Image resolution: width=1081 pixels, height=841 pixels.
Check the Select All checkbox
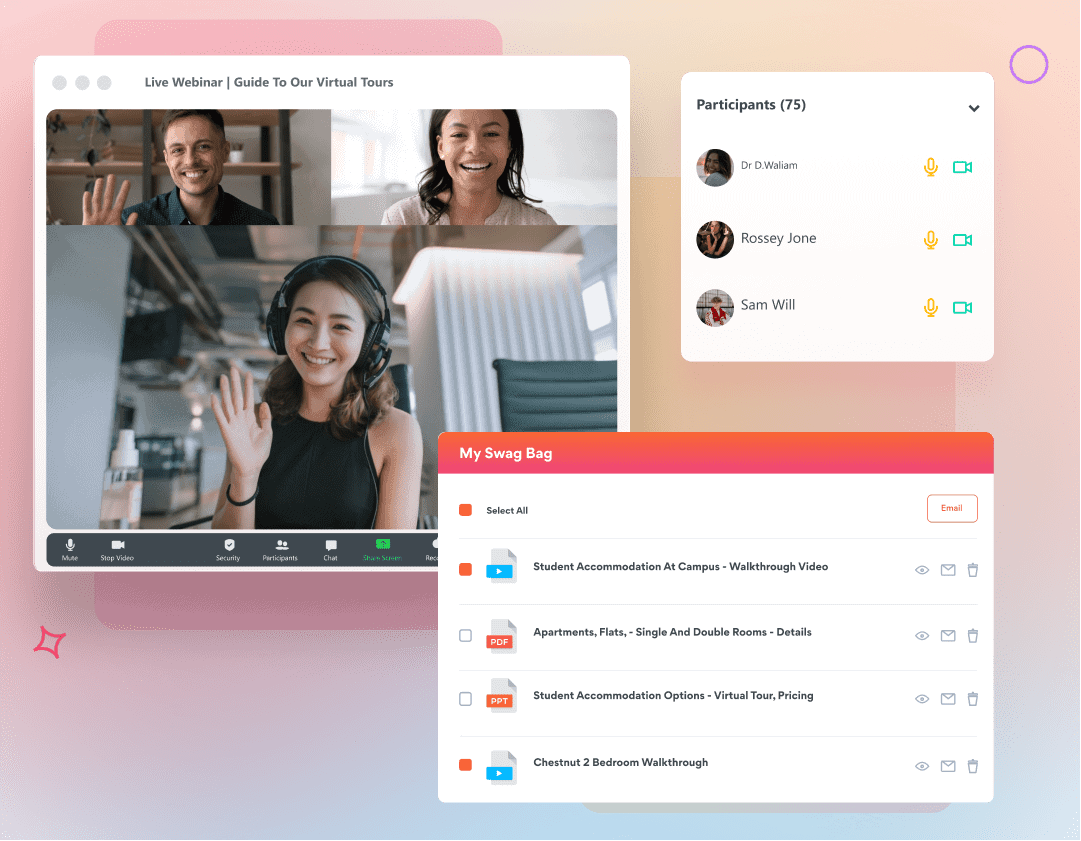pyautogui.click(x=465, y=510)
